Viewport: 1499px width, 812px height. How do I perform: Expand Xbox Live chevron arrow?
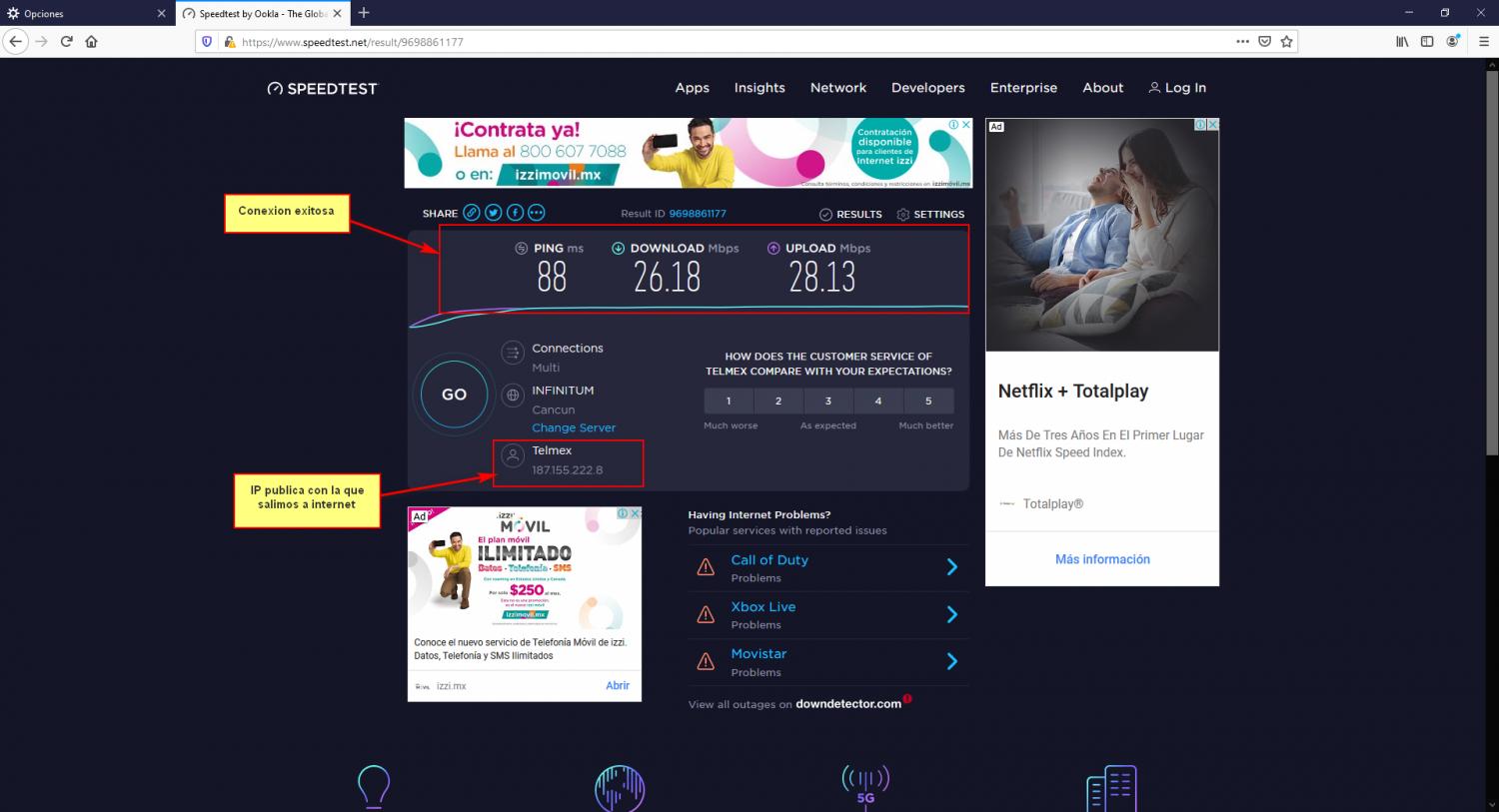pyautogui.click(x=952, y=614)
